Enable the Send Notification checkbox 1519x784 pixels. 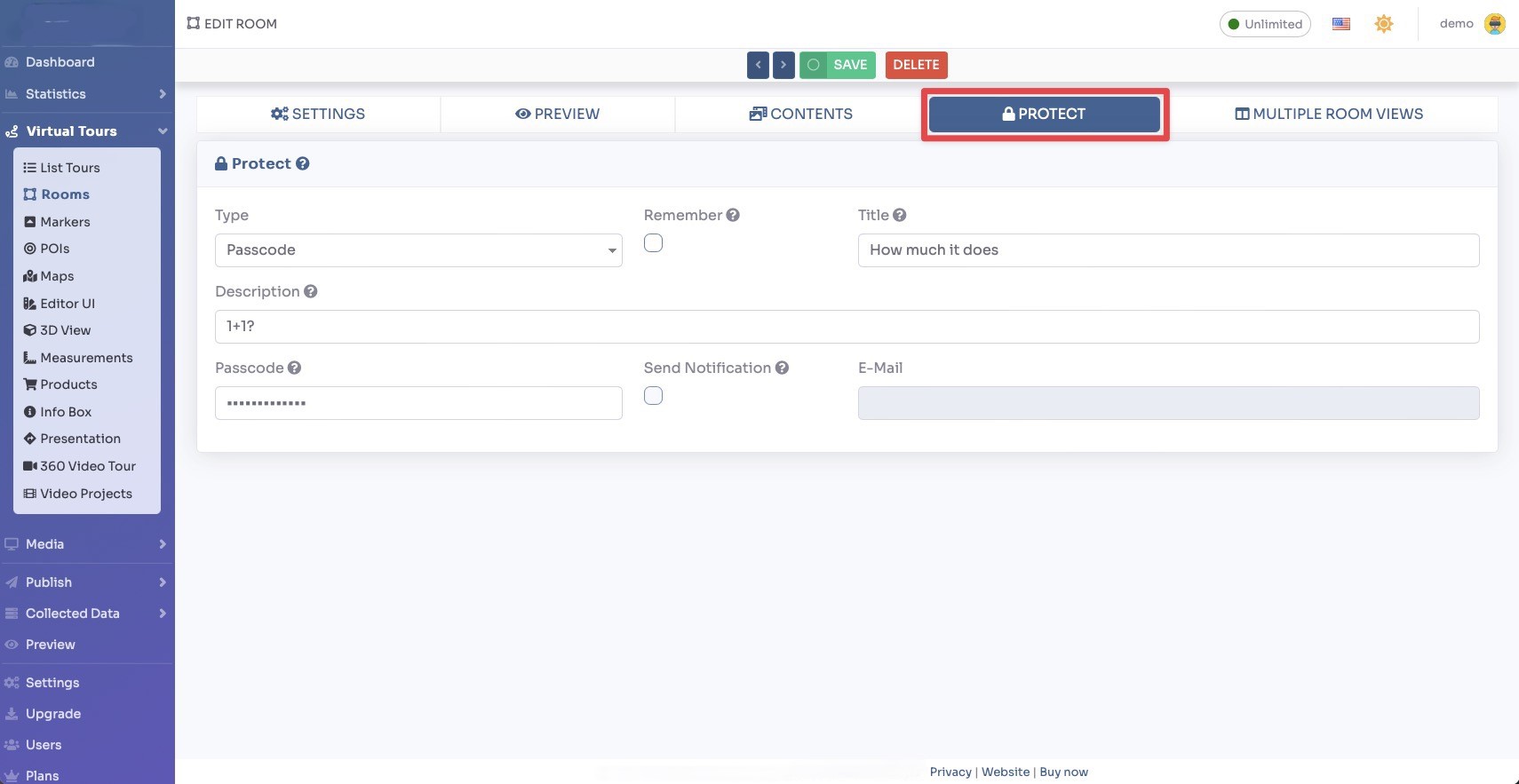point(653,396)
